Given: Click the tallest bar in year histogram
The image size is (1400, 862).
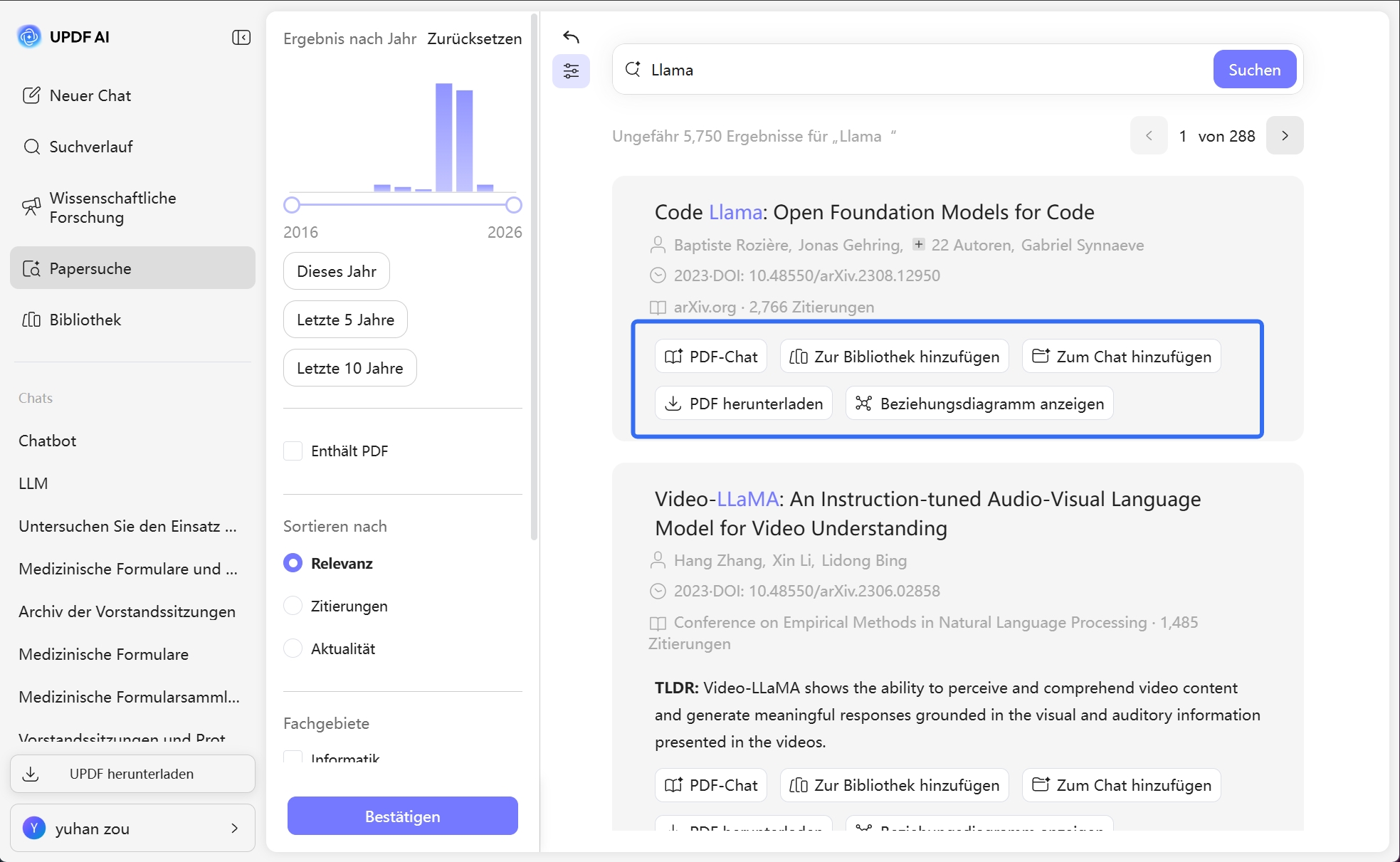Looking at the screenshot, I should coord(443,137).
